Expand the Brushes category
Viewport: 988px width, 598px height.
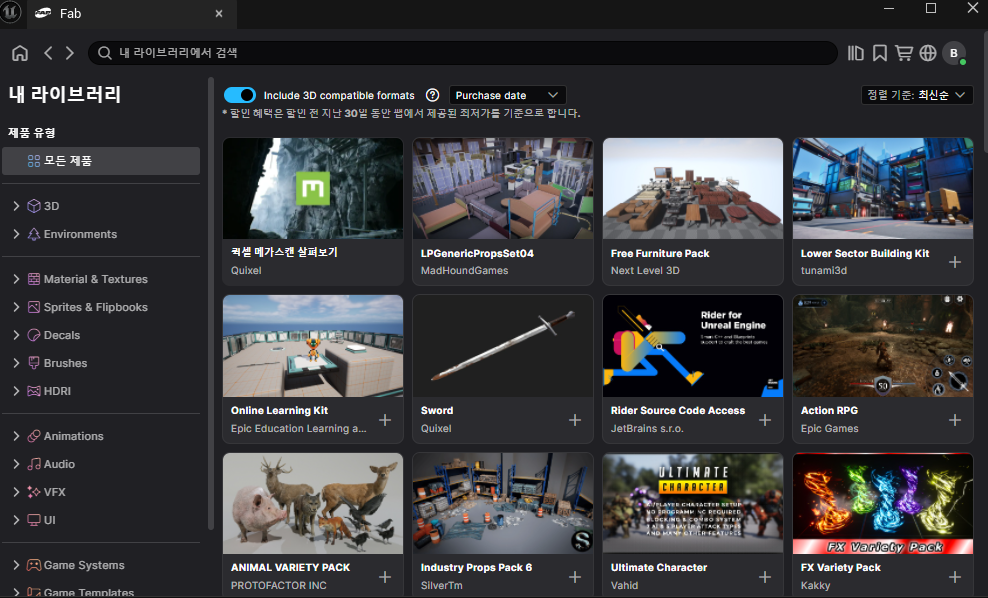pos(16,363)
